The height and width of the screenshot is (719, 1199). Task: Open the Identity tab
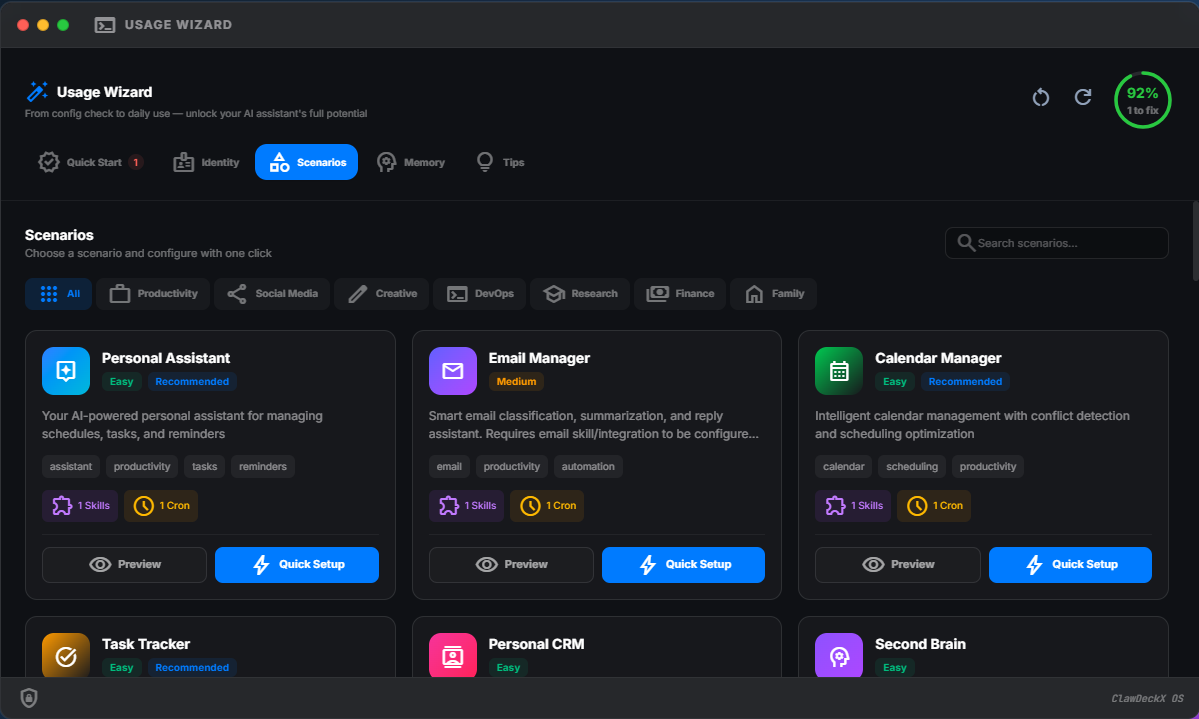click(206, 162)
